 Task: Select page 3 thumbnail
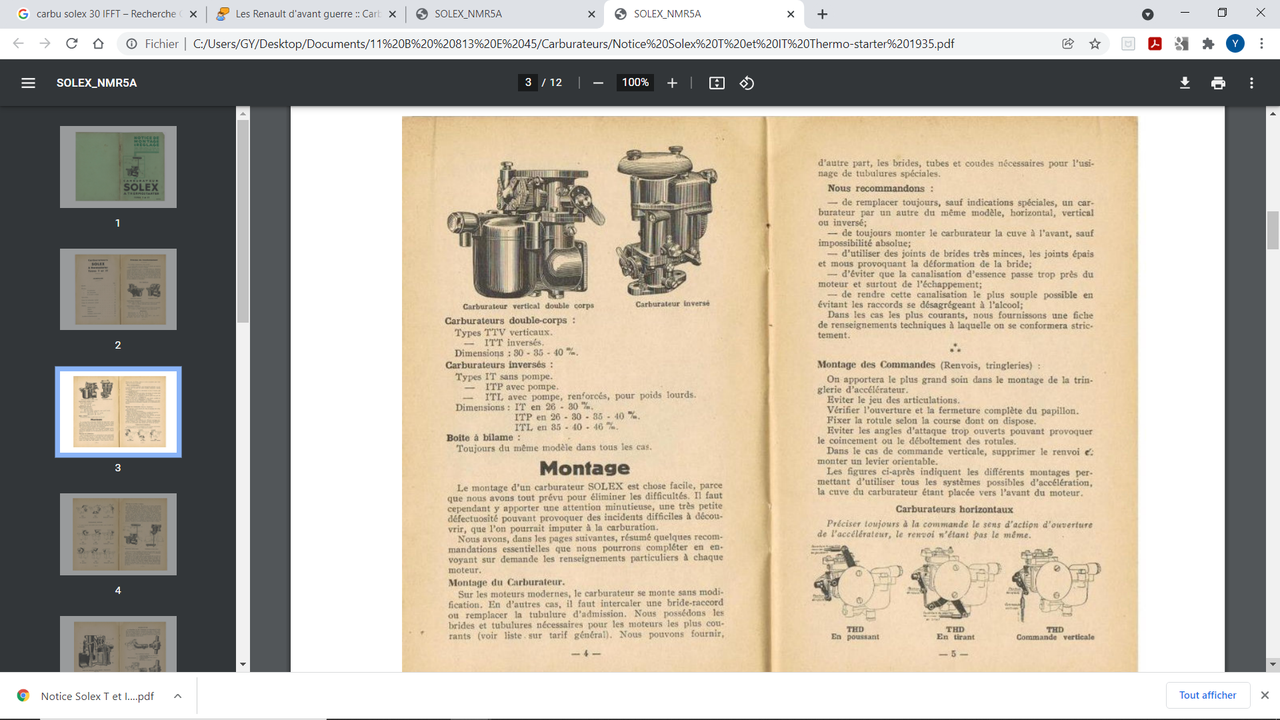118,412
